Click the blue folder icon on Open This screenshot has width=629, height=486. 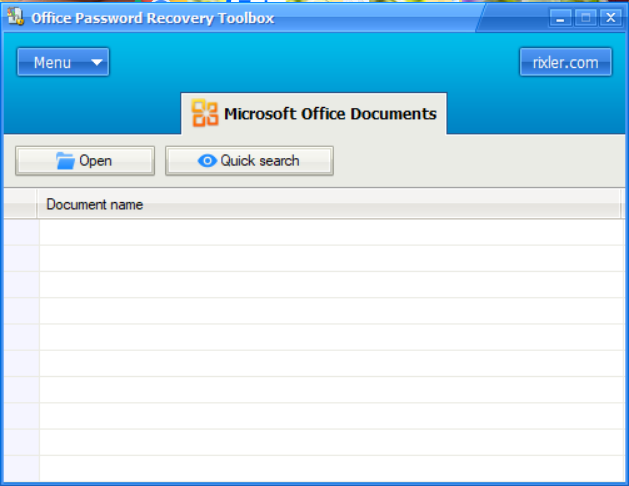coord(66,161)
